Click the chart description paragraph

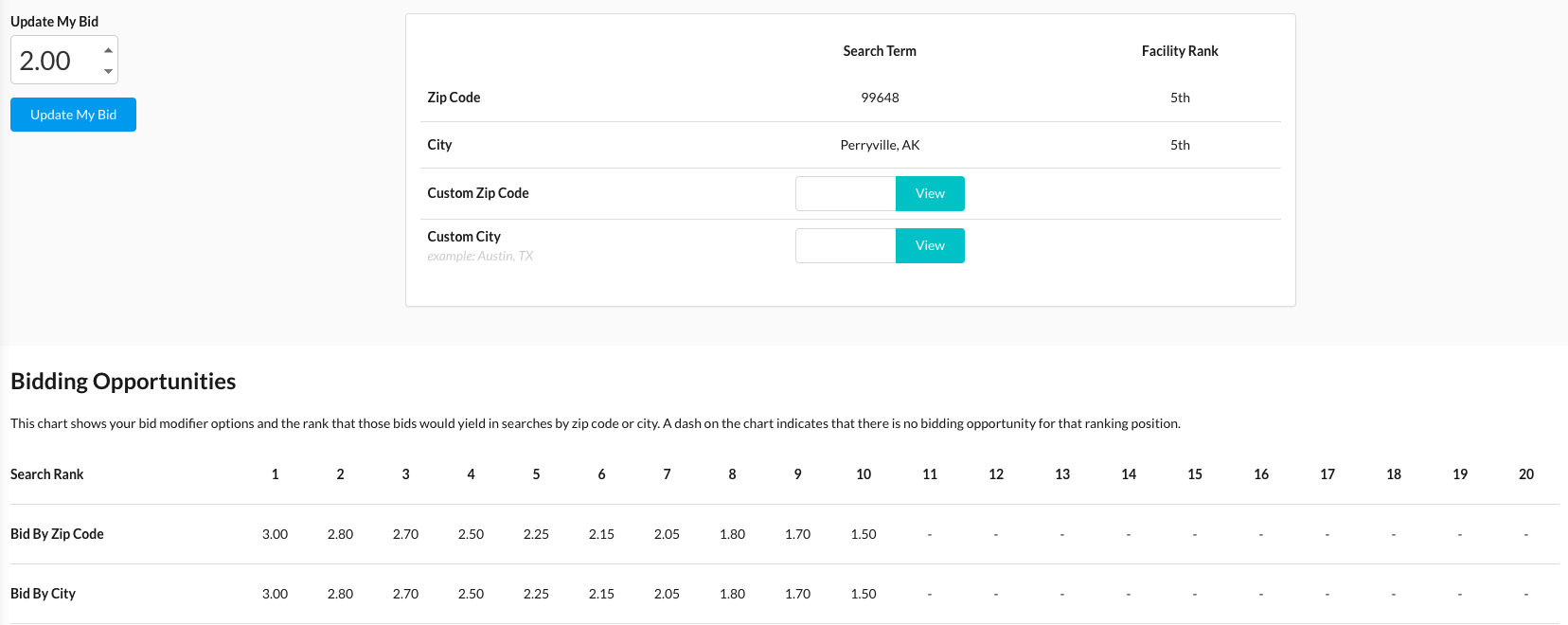point(596,423)
